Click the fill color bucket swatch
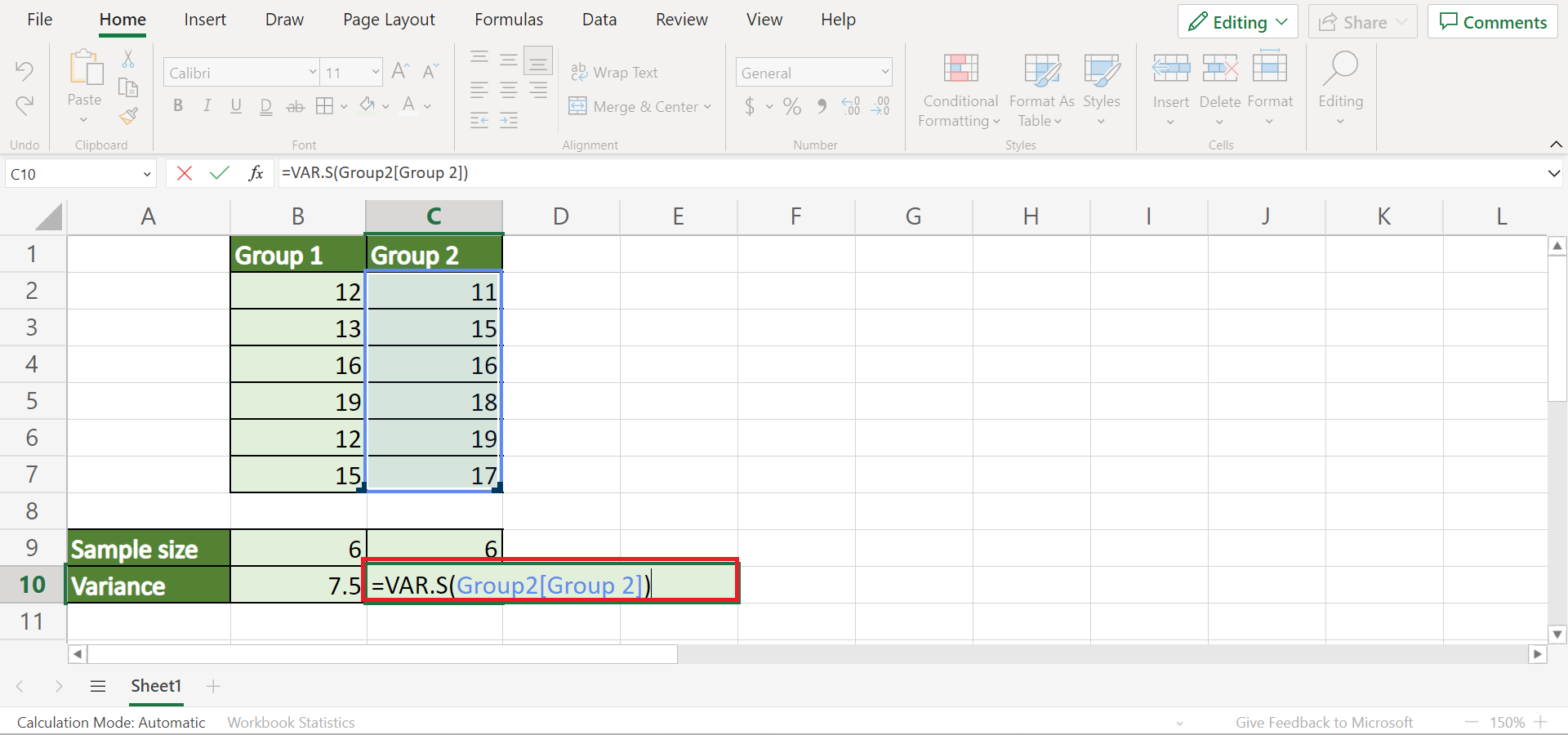 pos(367,106)
